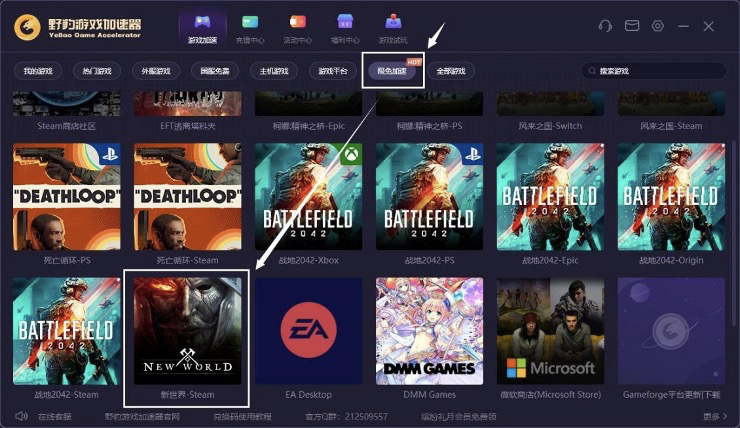Viewport: 740px width, 428px height.
Task: Open the 活动中心 activity center icon
Action: pyautogui.click(x=297, y=22)
